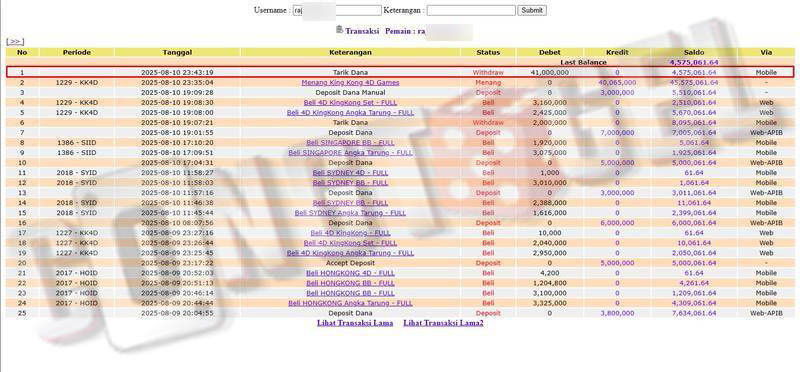Image resolution: width=800 pixels, height=372 pixels.
Task: Click the Keterangan column header
Action: click(x=351, y=52)
